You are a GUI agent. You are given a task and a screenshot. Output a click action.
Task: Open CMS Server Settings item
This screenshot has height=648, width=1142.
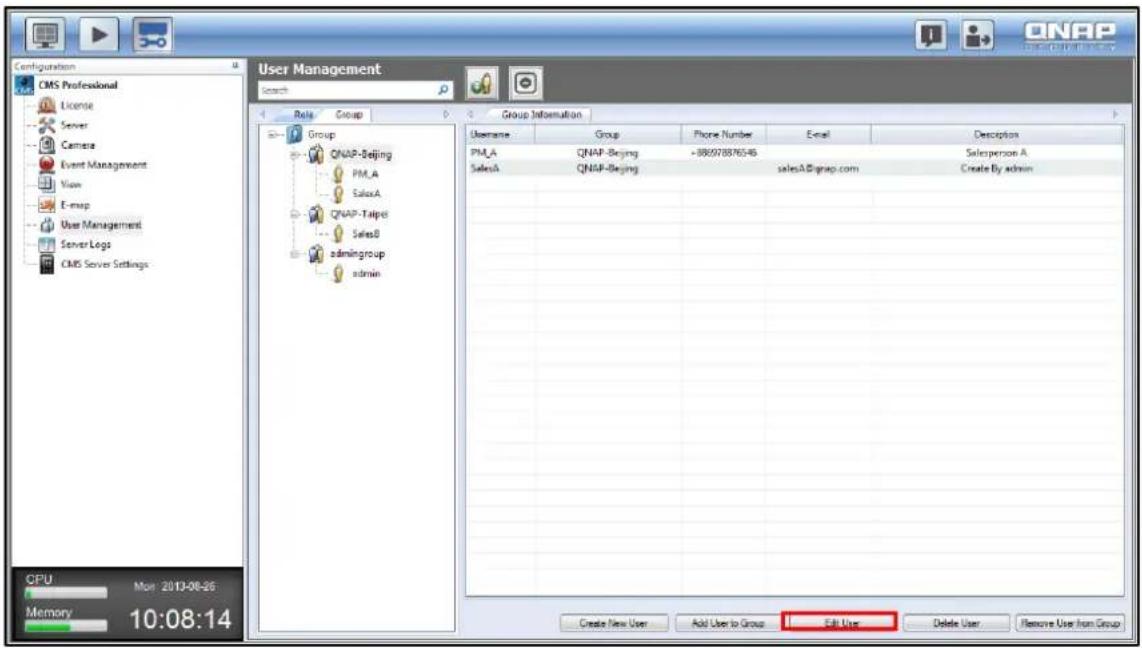pos(107,264)
